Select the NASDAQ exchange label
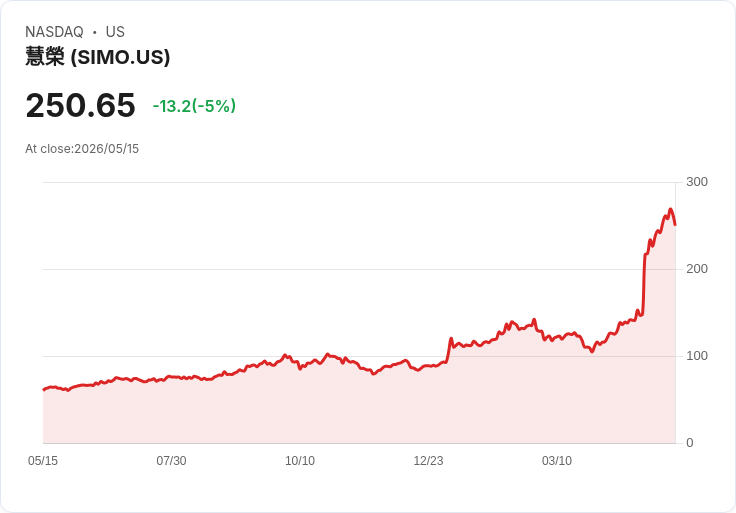Screen dimensions: 736x513 point(54,32)
